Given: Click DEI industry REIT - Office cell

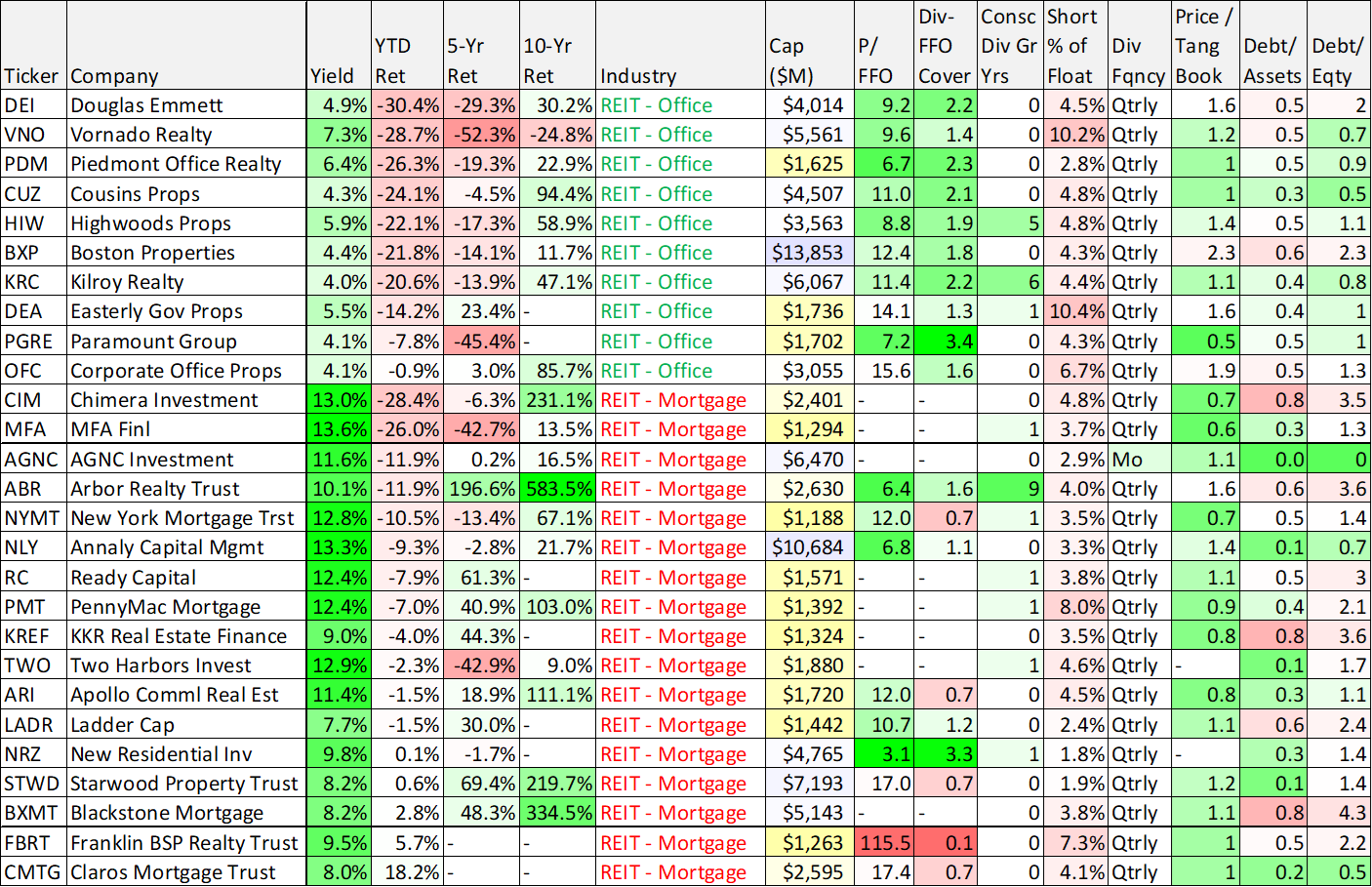Looking at the screenshot, I should click(x=680, y=105).
